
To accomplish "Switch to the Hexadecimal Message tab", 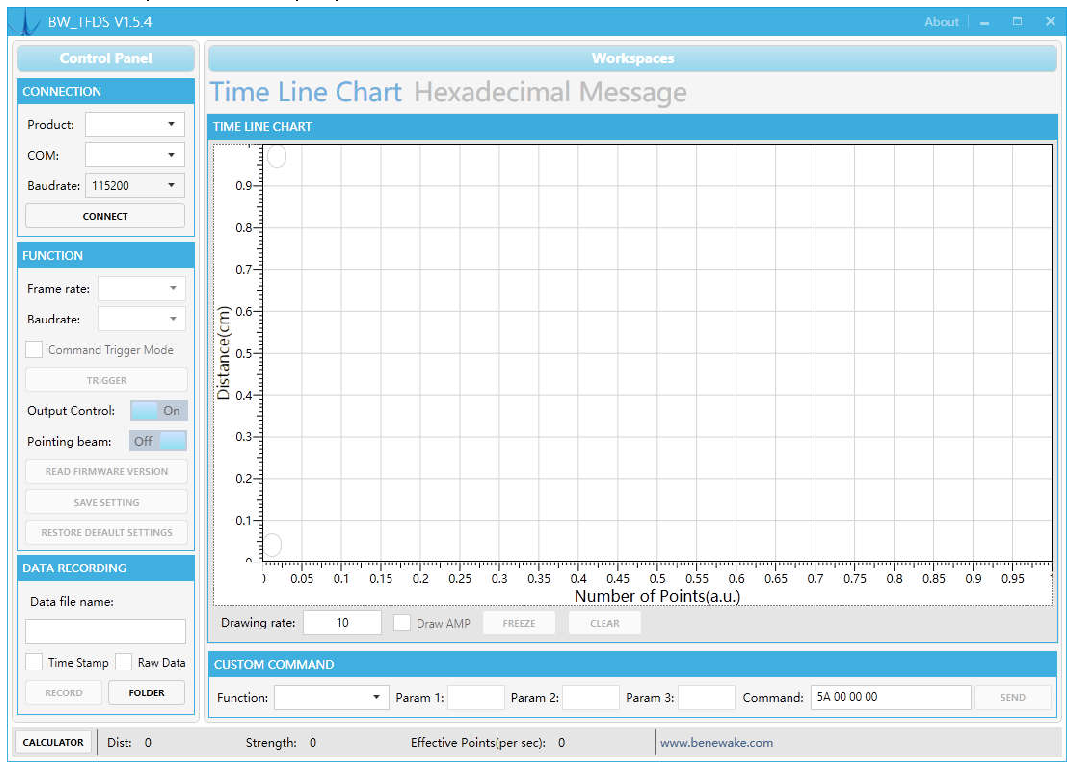I will (x=550, y=92).
